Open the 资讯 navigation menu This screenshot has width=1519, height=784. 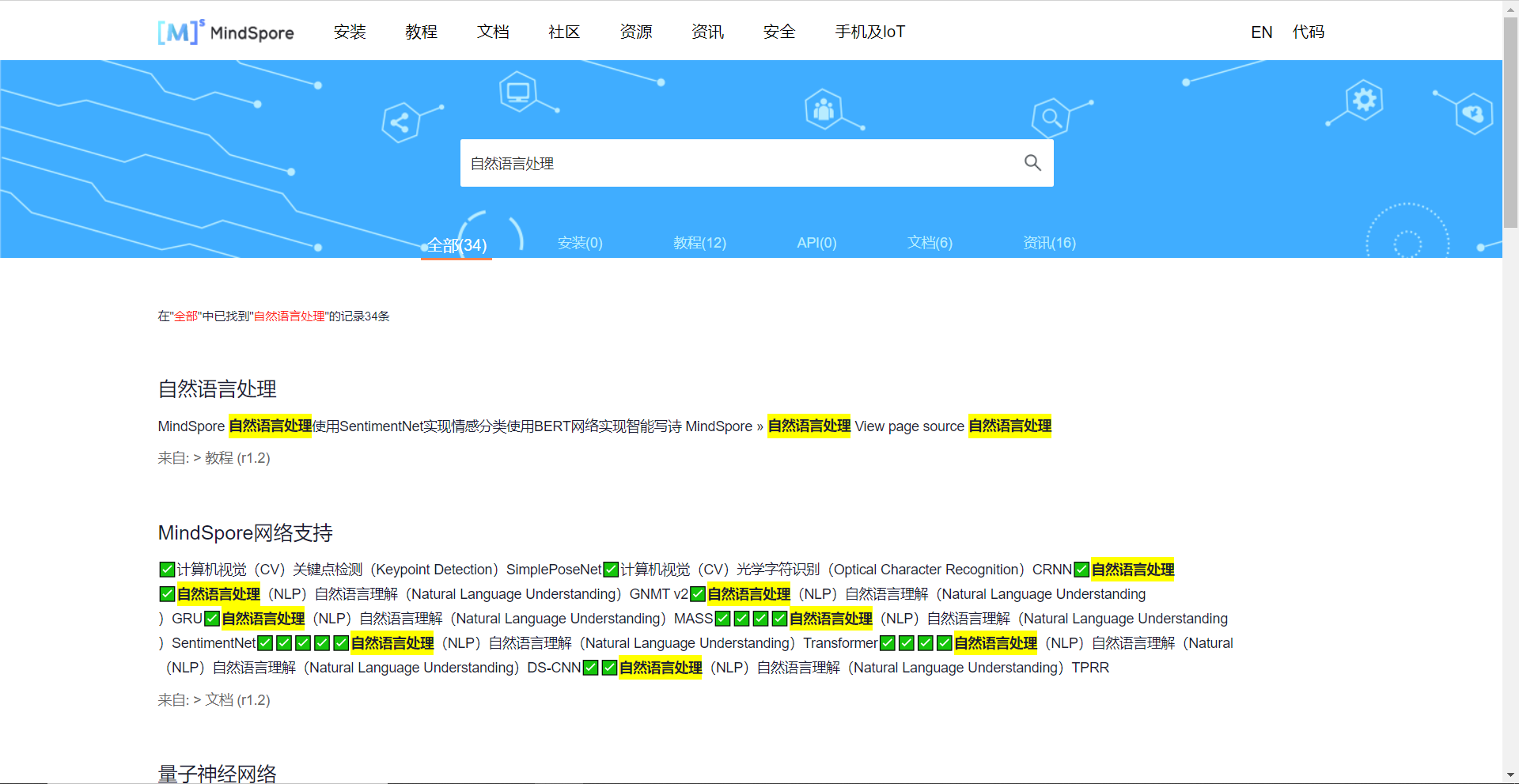707,32
